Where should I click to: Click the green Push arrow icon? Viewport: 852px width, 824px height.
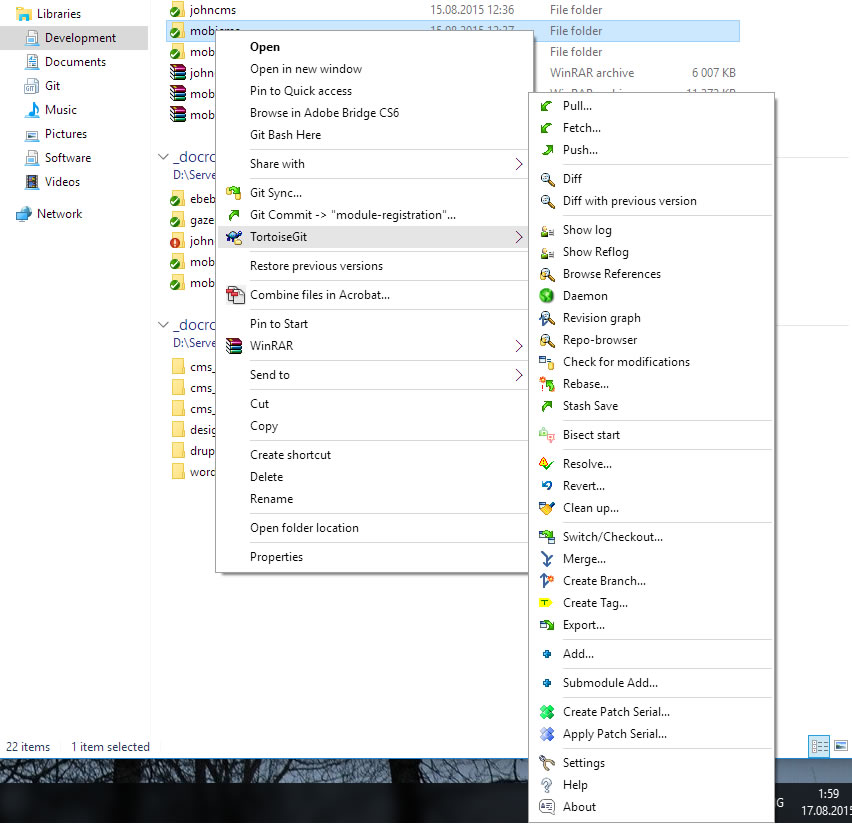(x=546, y=150)
